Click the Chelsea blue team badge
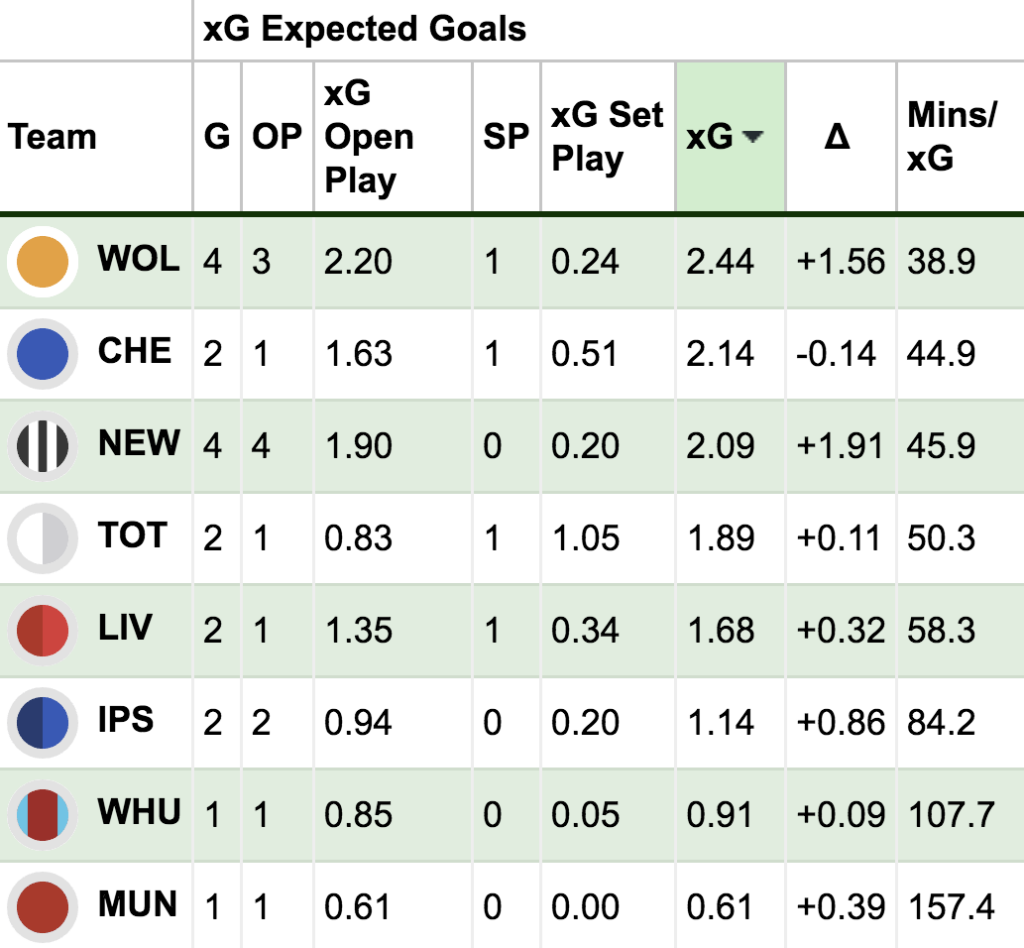 pyautogui.click(x=42, y=354)
